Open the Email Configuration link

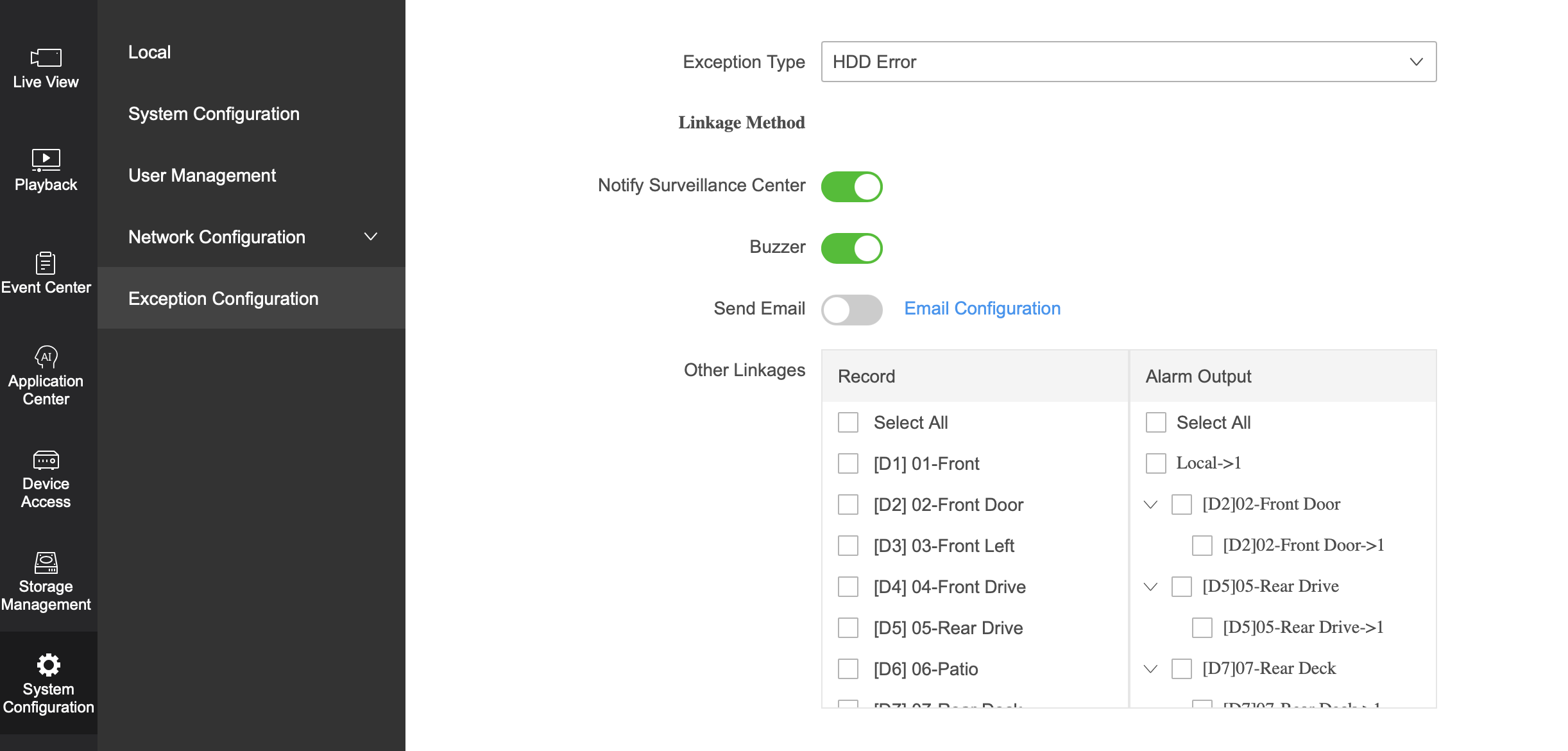[982, 309]
